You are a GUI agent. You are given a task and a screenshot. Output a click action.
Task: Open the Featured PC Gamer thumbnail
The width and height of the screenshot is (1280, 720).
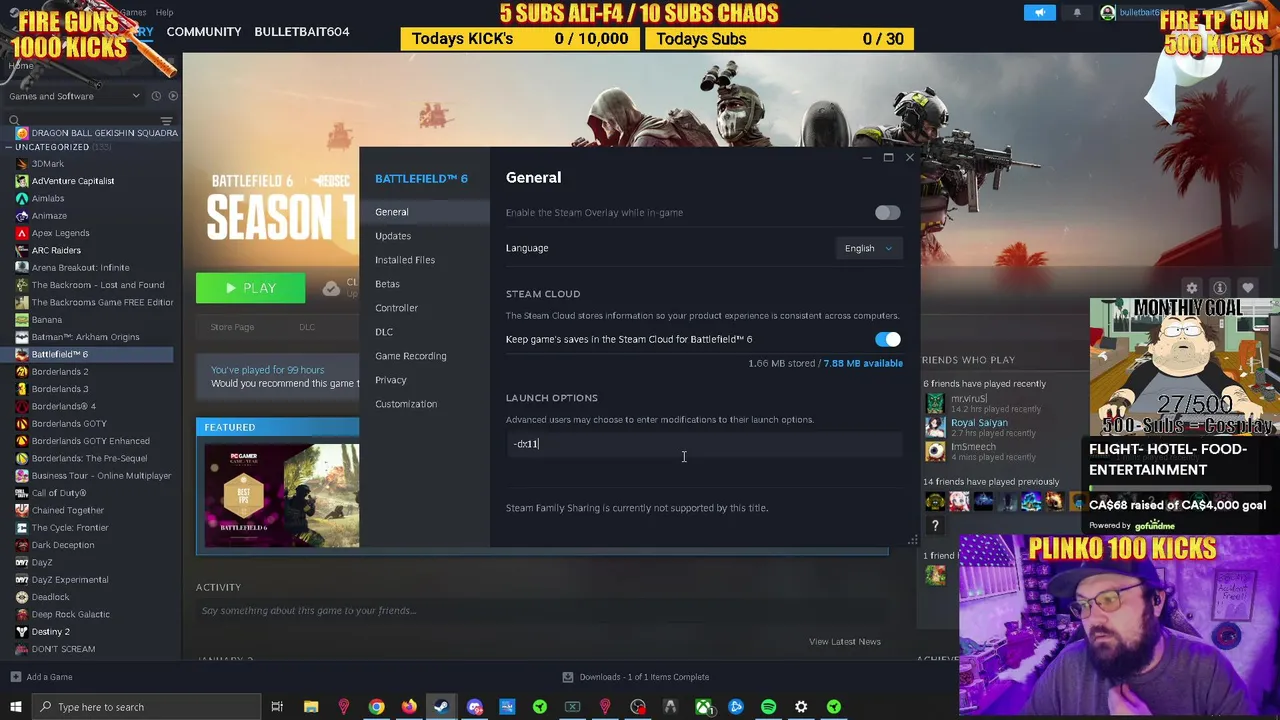tap(282, 496)
